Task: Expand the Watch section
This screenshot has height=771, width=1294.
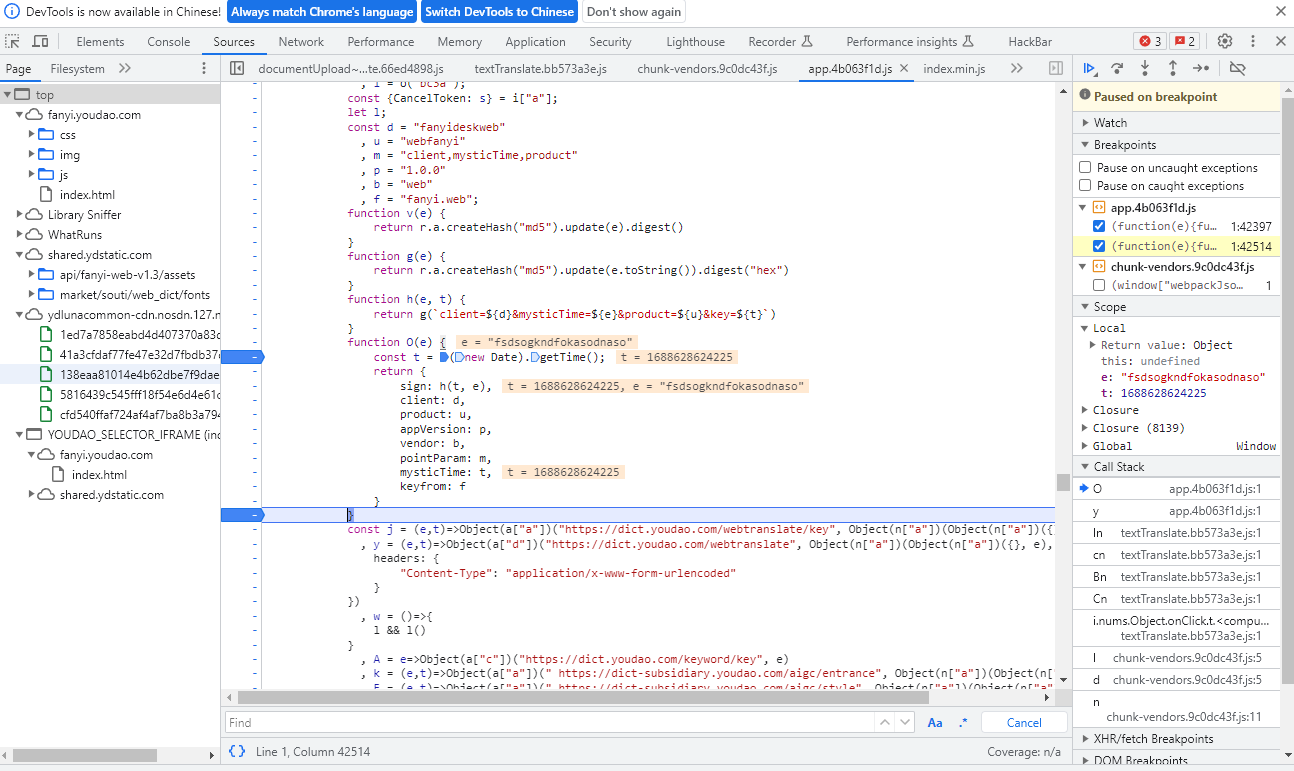Action: tap(1109, 122)
